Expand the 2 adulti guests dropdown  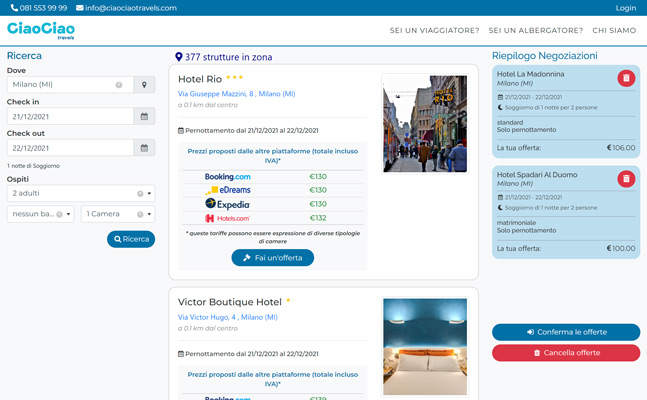pos(149,193)
